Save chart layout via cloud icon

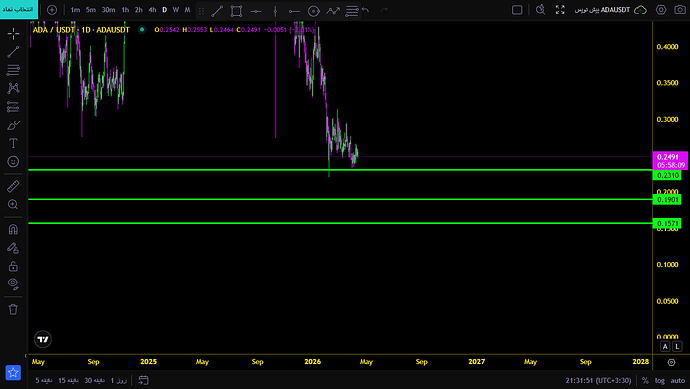640,10
